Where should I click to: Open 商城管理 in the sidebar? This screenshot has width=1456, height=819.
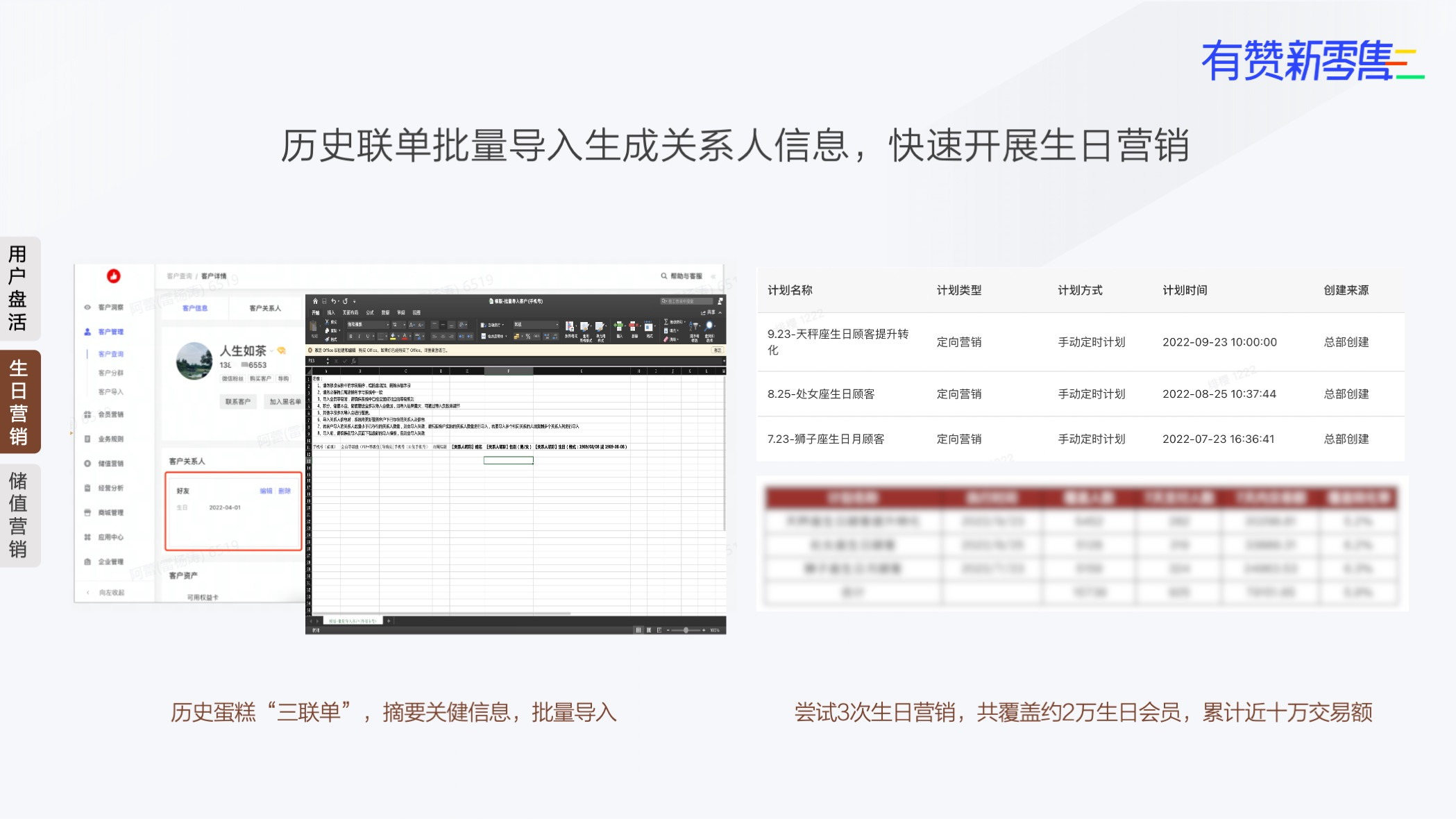[x=104, y=512]
